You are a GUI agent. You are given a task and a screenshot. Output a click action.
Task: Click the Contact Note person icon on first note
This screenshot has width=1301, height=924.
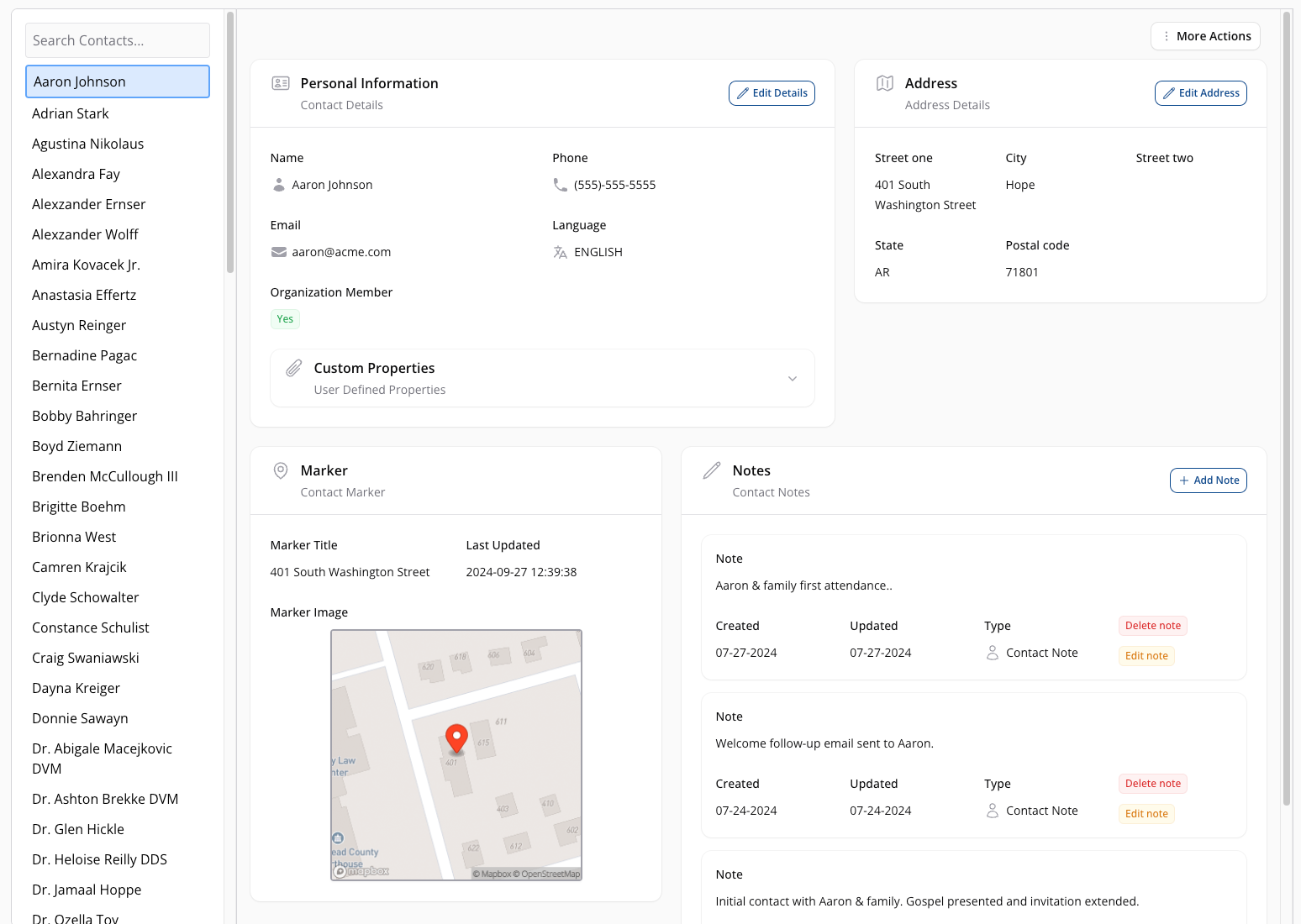pyautogui.click(x=992, y=652)
